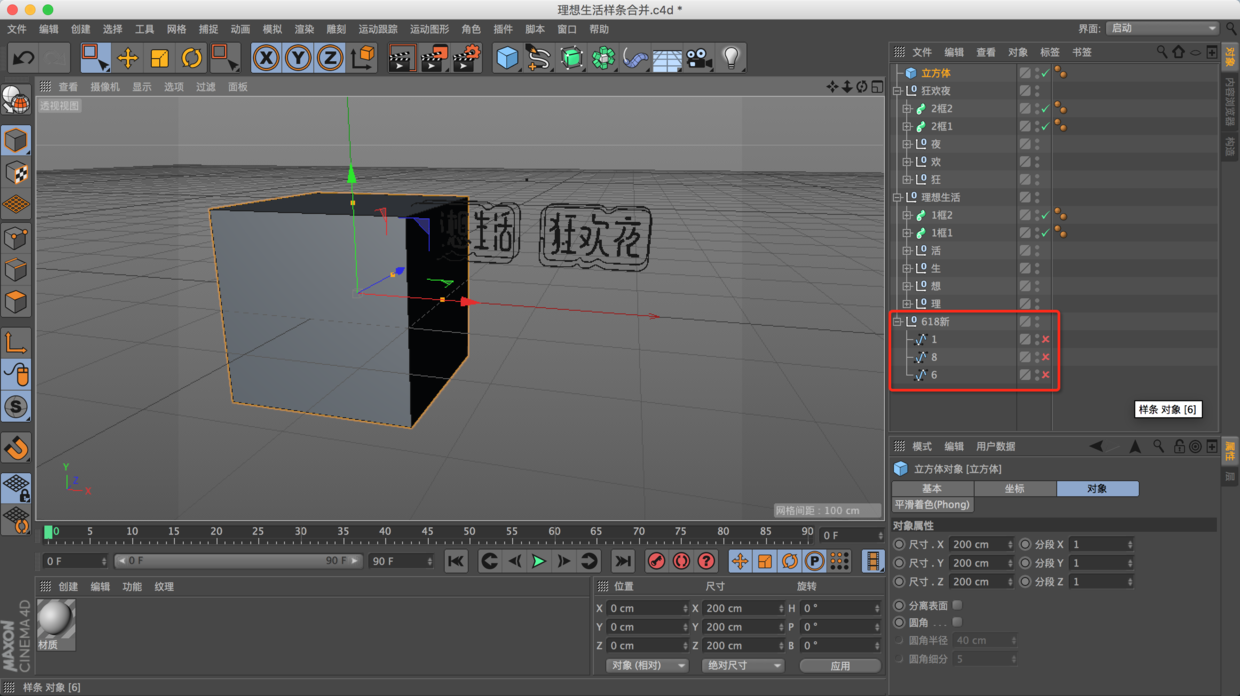Open render settings clapperboard icon
Screen dimensions: 1240x696
[467, 58]
